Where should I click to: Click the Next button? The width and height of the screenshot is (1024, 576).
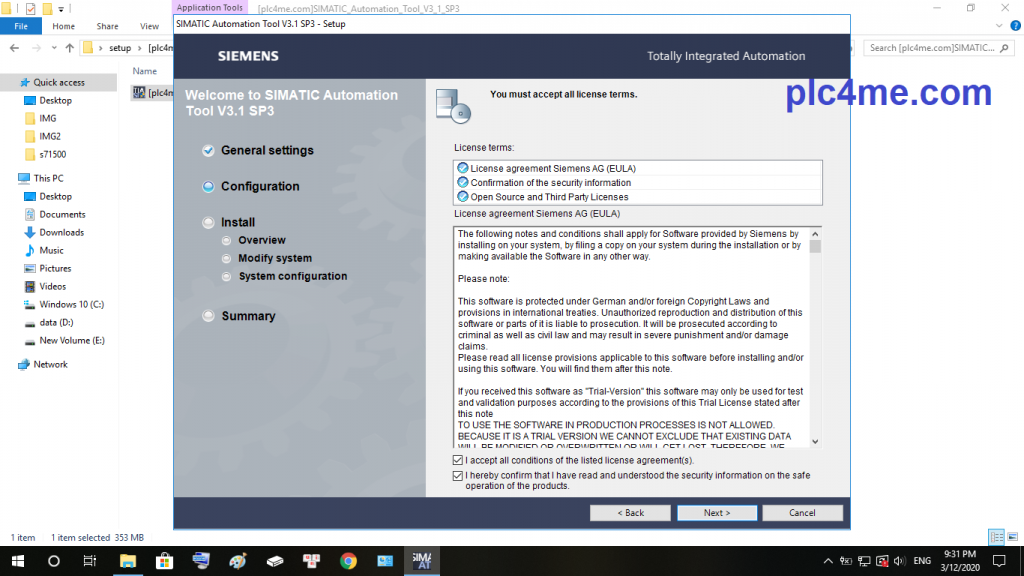click(717, 513)
